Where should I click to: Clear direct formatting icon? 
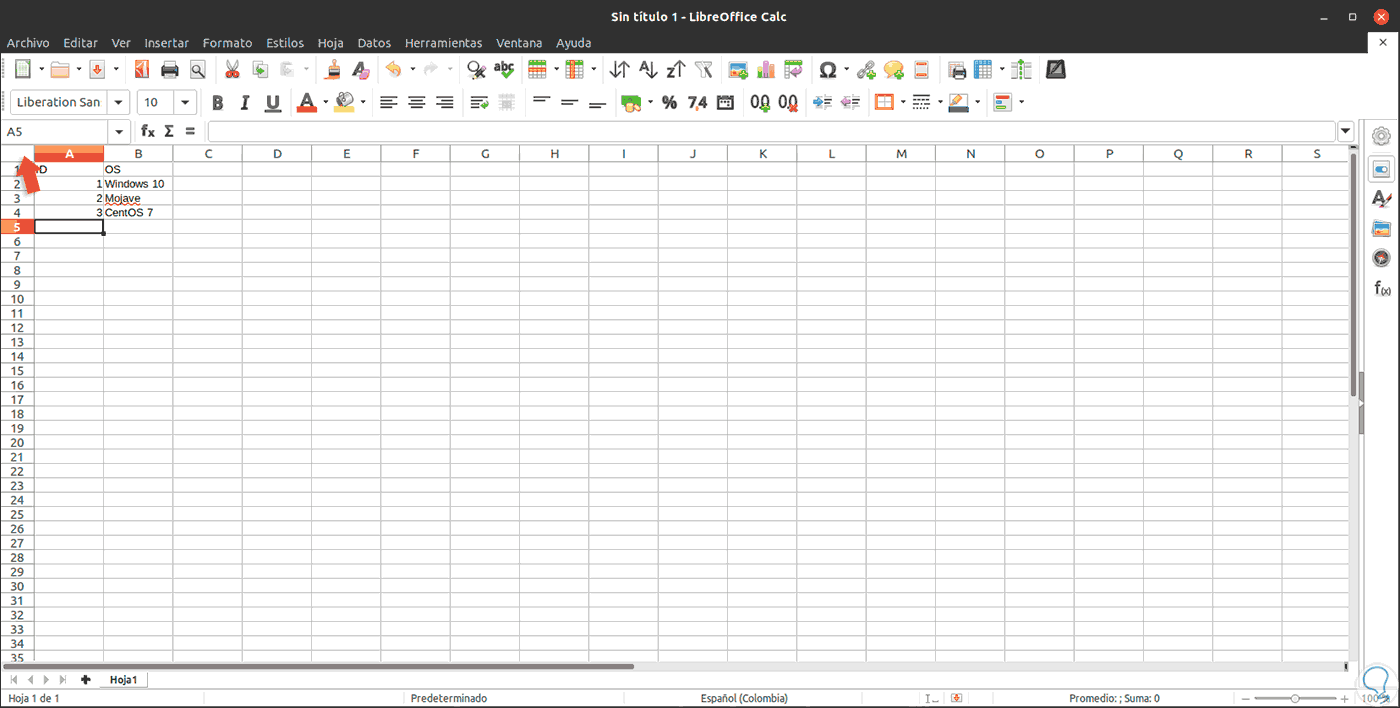tap(361, 69)
